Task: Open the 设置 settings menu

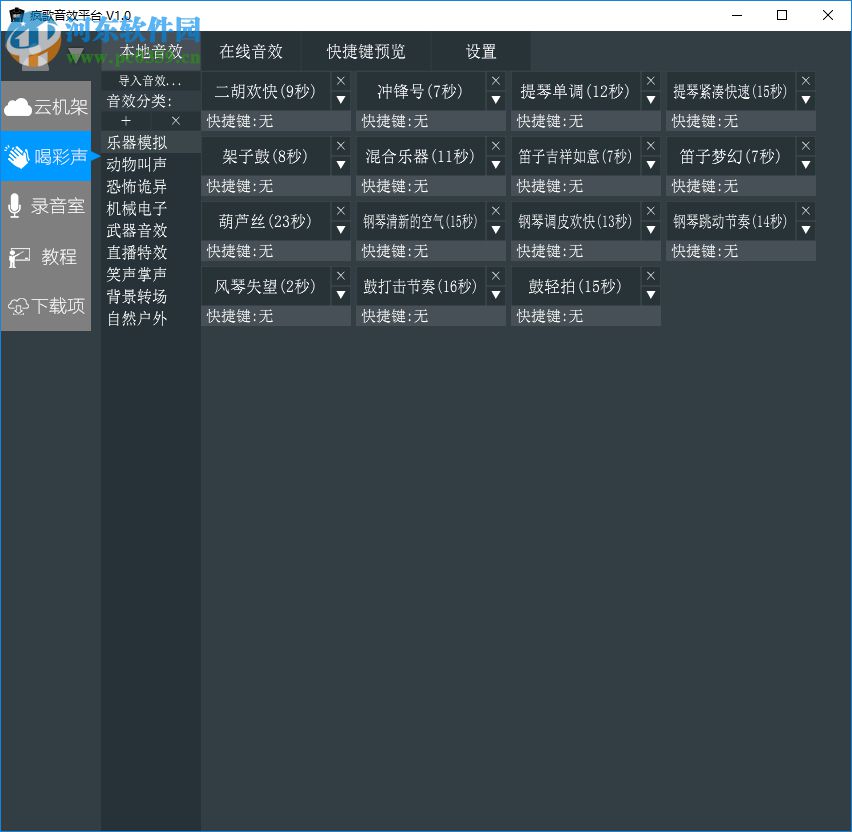Action: click(480, 51)
